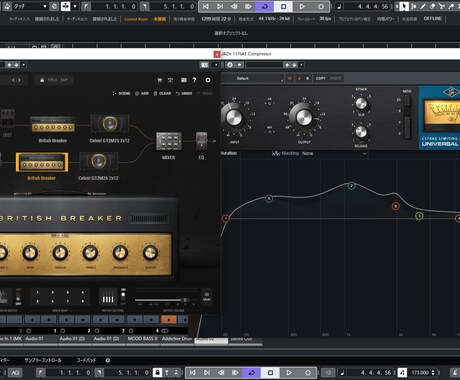460x380 pixels.
Task: Click COPY in the 1176AE toolbar
Action: (321, 78)
